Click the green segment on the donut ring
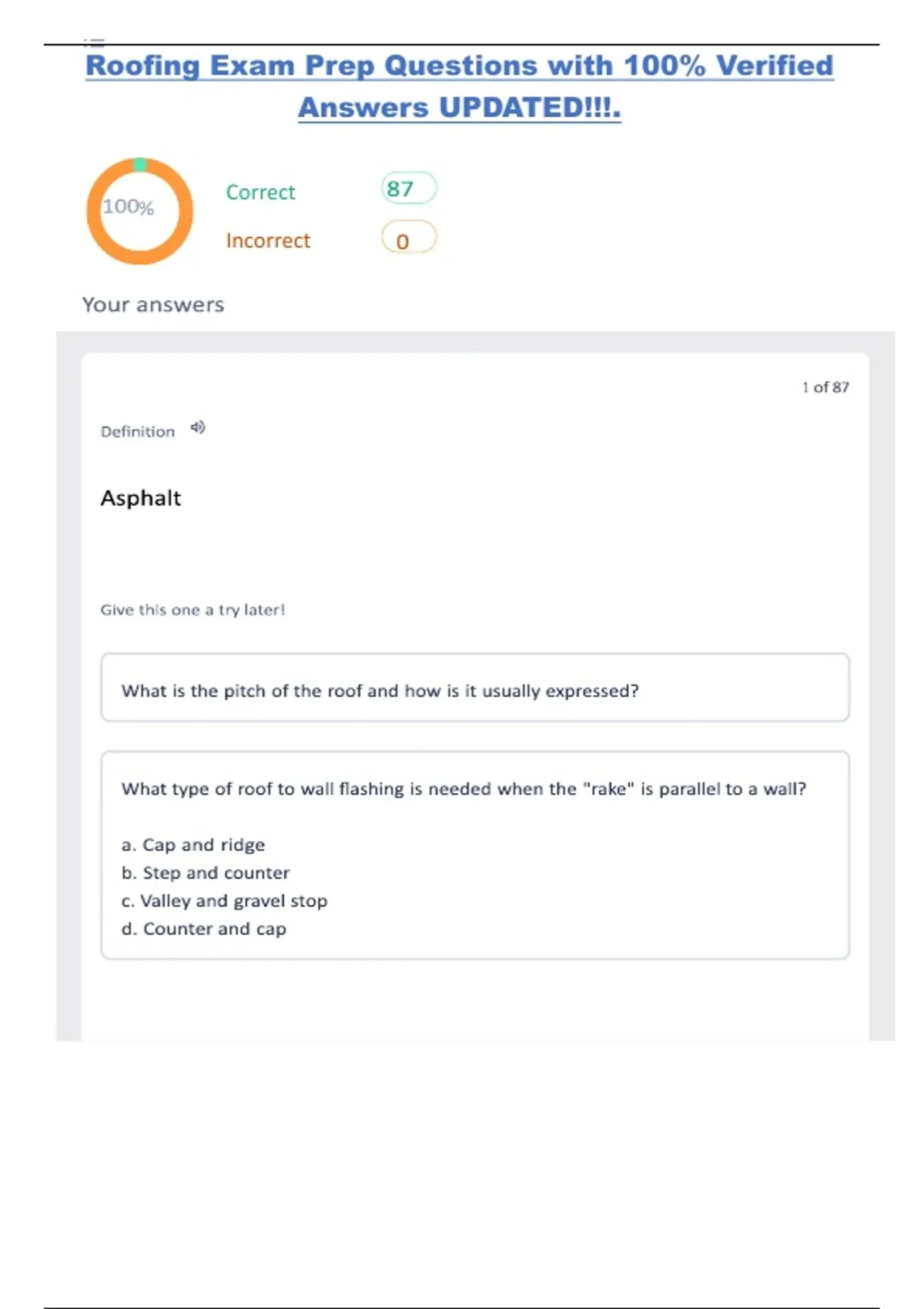 coord(140,164)
